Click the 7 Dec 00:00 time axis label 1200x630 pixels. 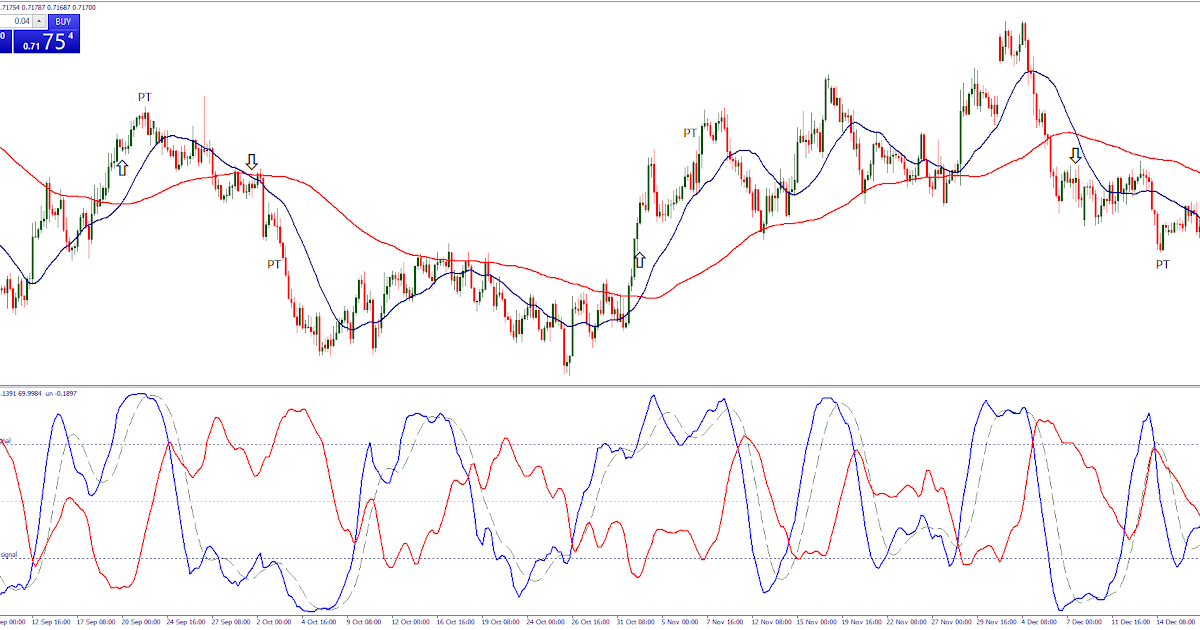[x=1084, y=622]
